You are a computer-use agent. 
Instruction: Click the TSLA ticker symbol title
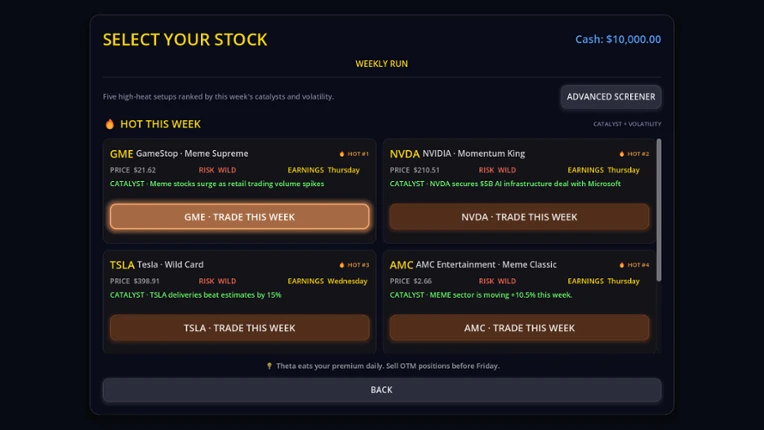(x=122, y=265)
